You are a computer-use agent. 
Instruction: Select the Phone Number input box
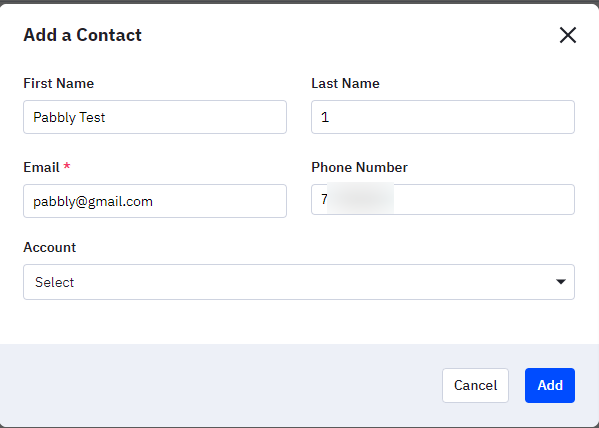point(443,199)
